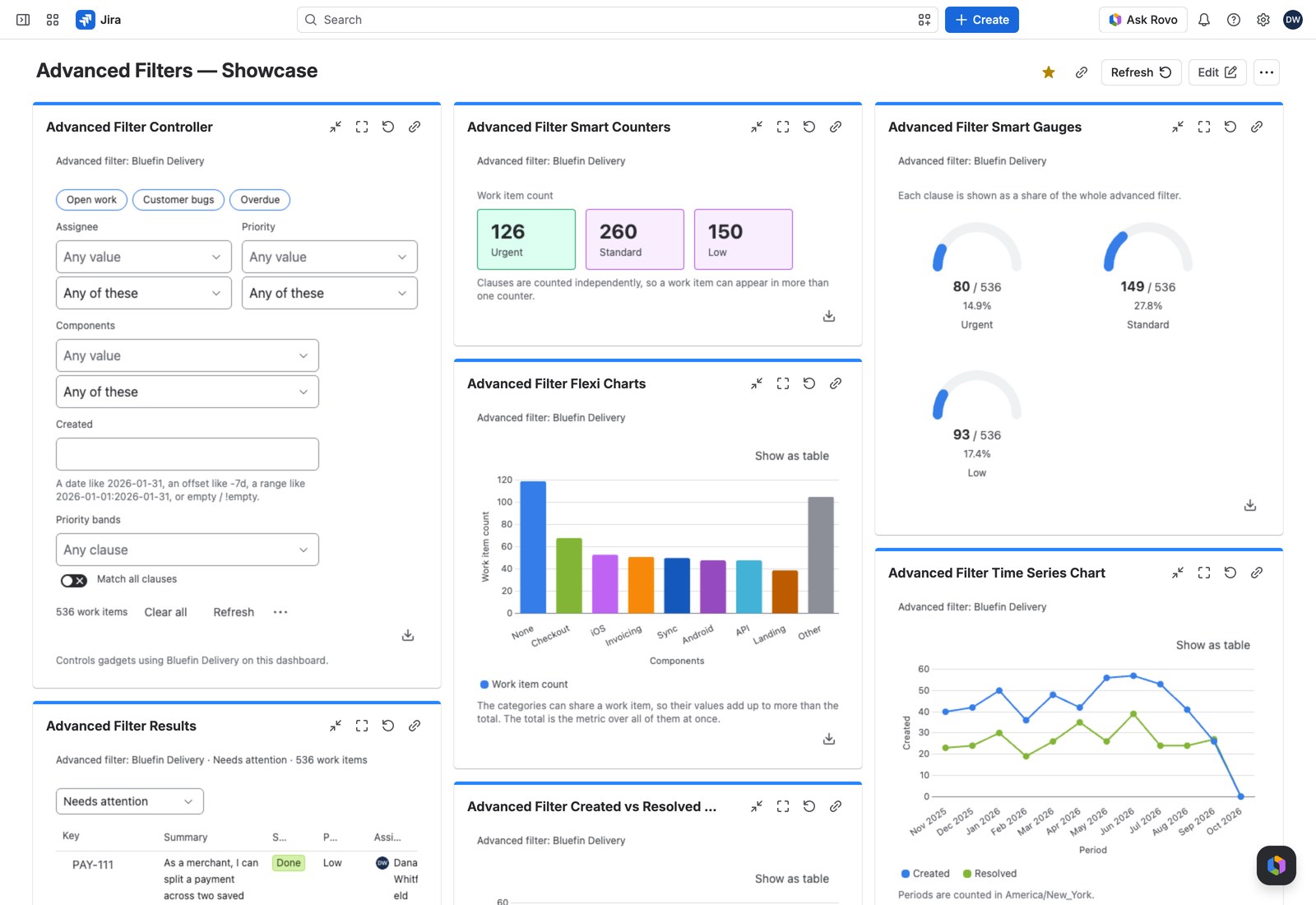Maximize the Advanced Filter Time Series Chart gadget
Screen dimensions: 1316x905
[1204, 573]
